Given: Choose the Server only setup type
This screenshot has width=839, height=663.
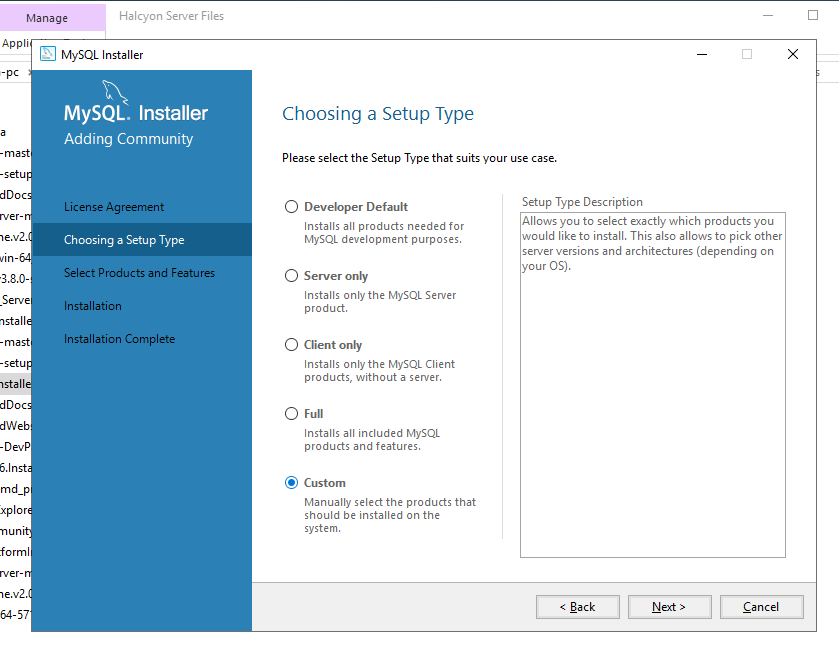Looking at the screenshot, I should pyautogui.click(x=291, y=276).
